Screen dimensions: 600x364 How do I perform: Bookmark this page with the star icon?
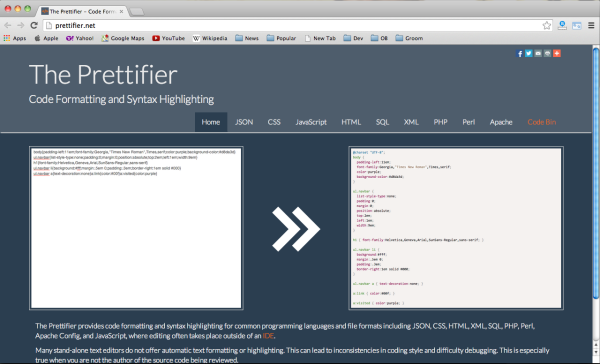pos(546,26)
